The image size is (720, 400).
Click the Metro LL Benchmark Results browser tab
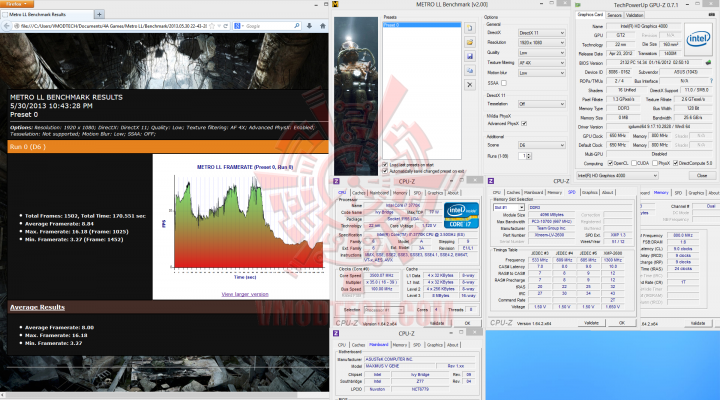click(47, 15)
